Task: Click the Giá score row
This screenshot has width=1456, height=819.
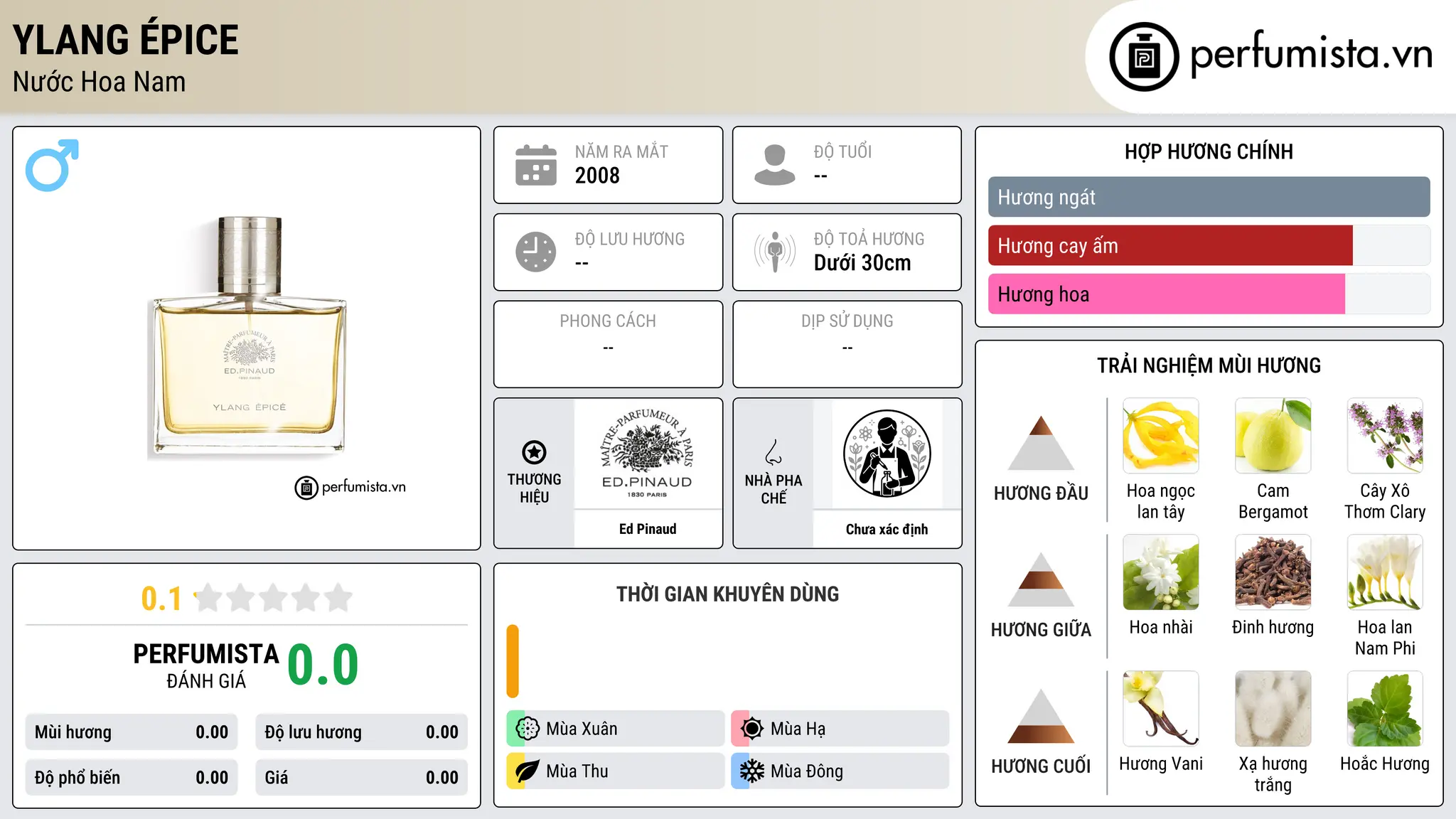Action: 362,778
